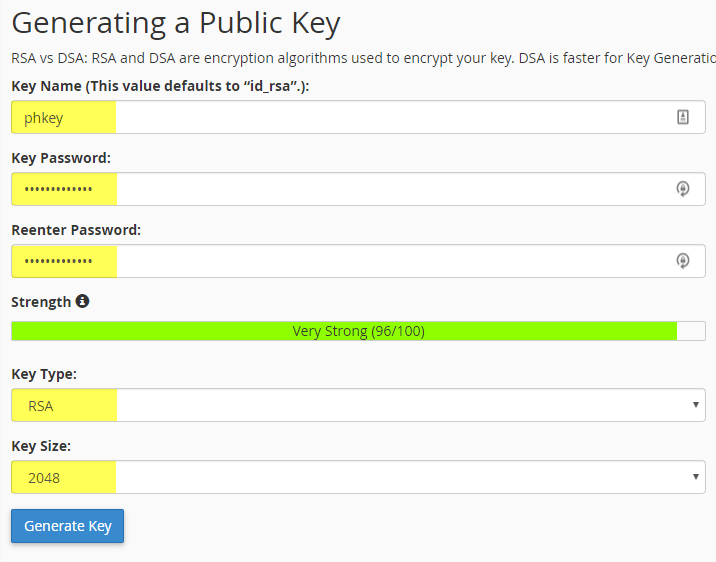Click the Key Type label
The width and height of the screenshot is (716, 562).
click(x=44, y=374)
